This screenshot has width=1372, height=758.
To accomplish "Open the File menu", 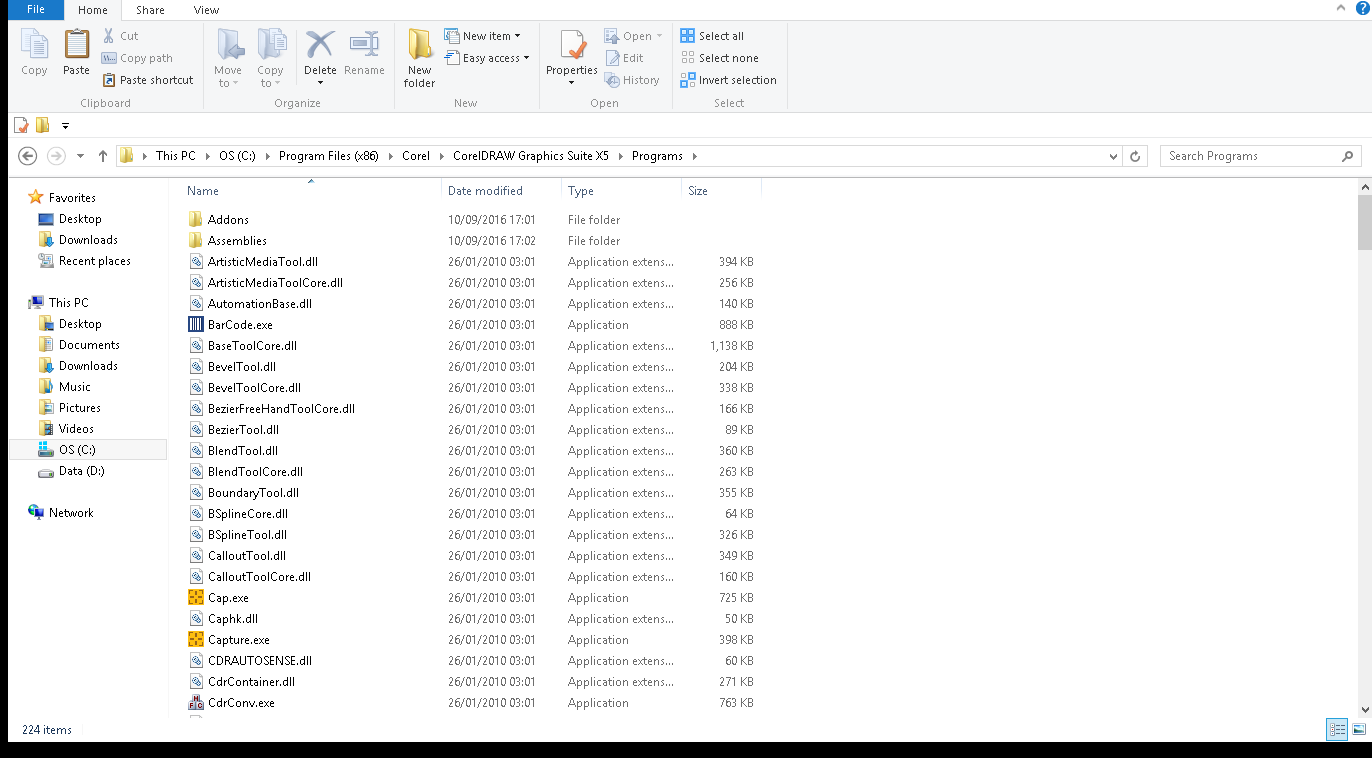I will pyautogui.click(x=36, y=10).
